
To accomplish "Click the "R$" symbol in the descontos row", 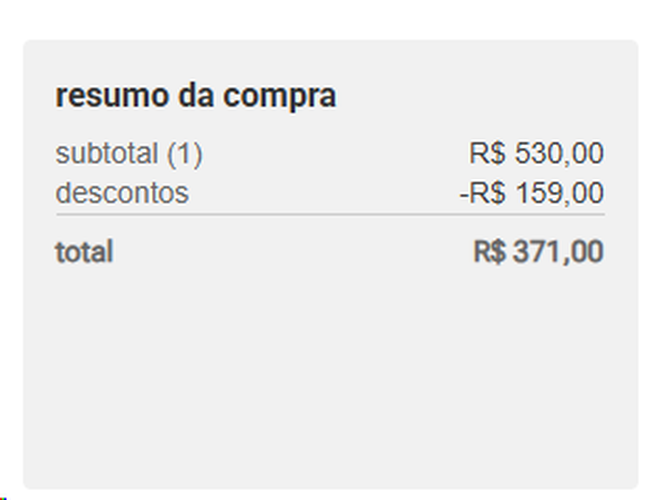I will [487, 192].
